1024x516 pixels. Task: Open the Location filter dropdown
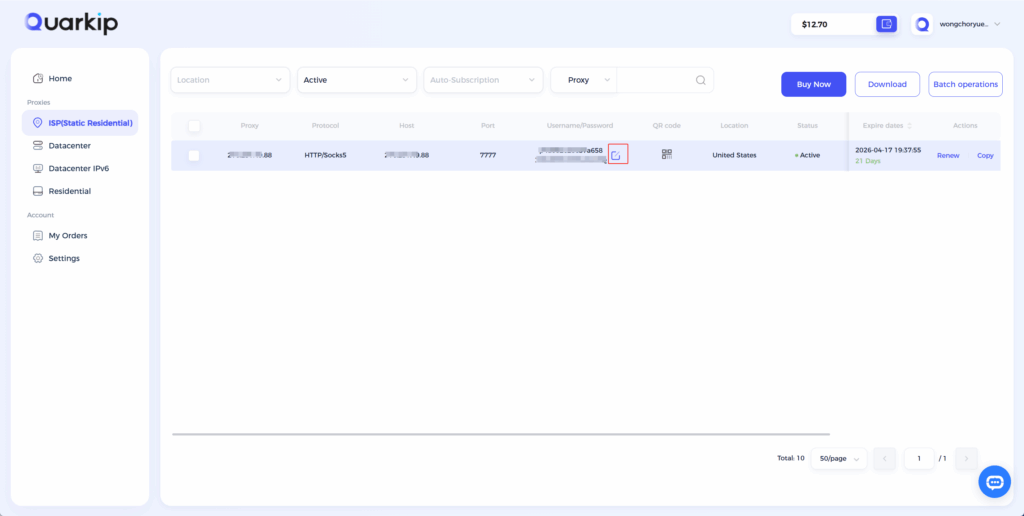tap(230, 80)
